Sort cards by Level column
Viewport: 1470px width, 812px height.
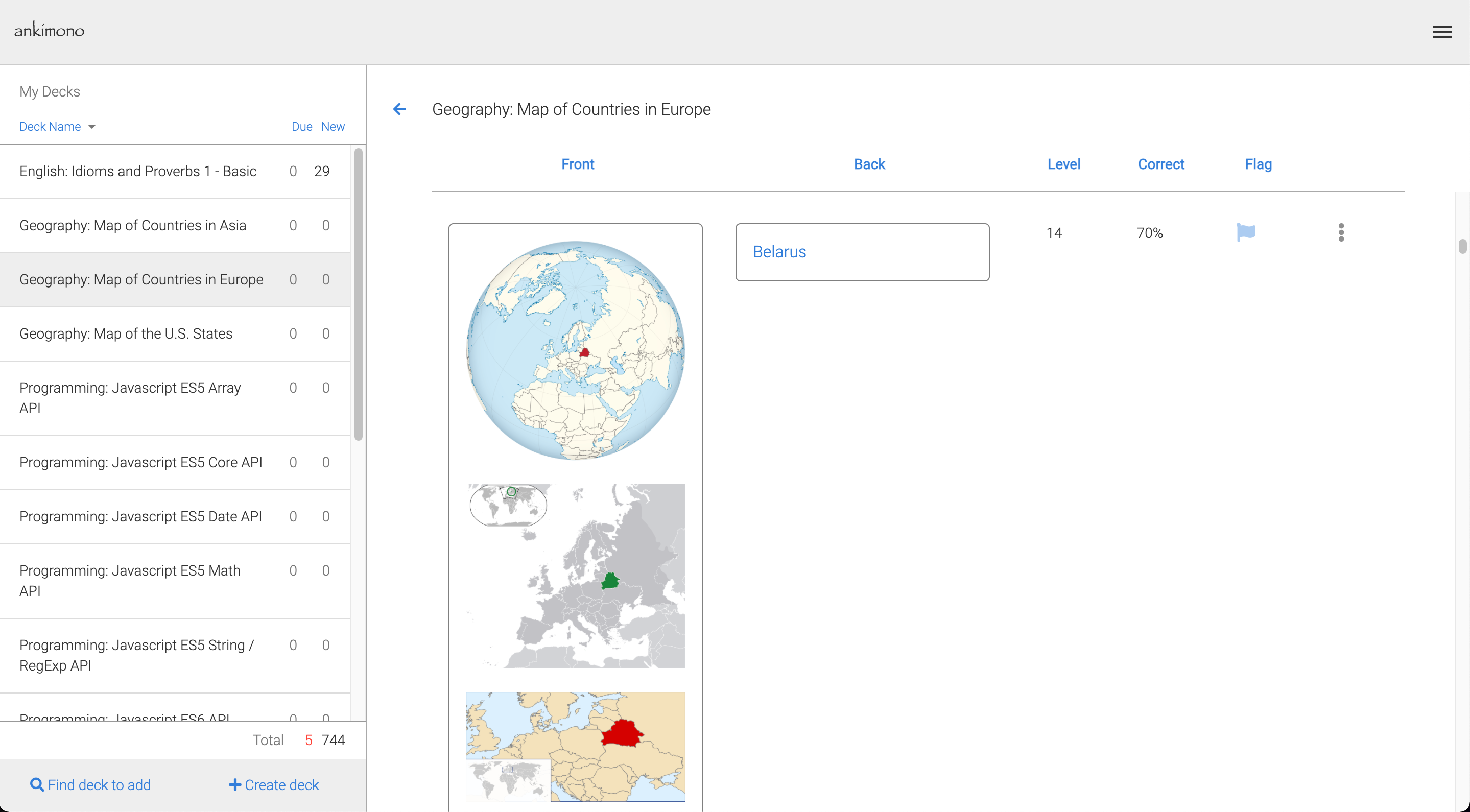(x=1064, y=164)
